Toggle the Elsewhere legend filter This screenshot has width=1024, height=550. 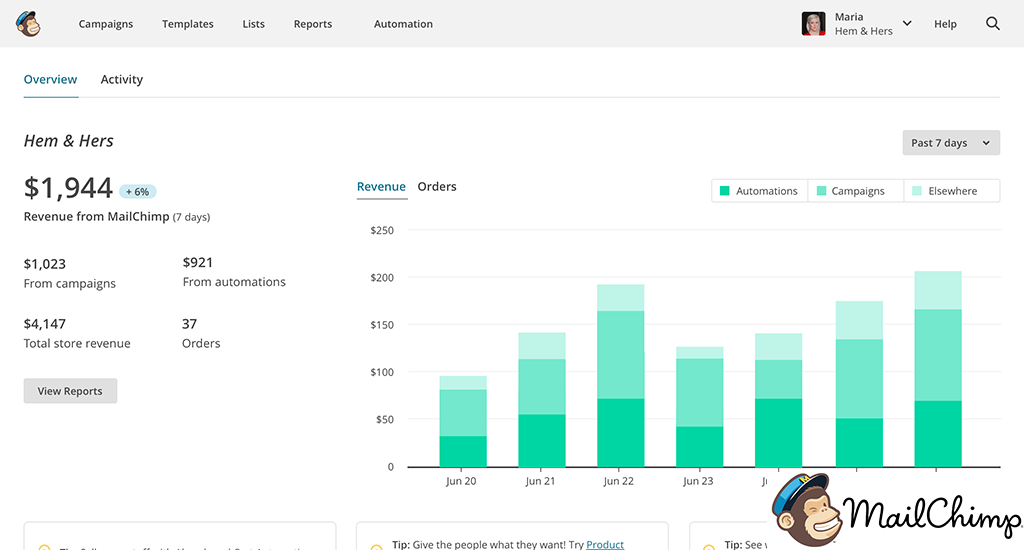951,191
